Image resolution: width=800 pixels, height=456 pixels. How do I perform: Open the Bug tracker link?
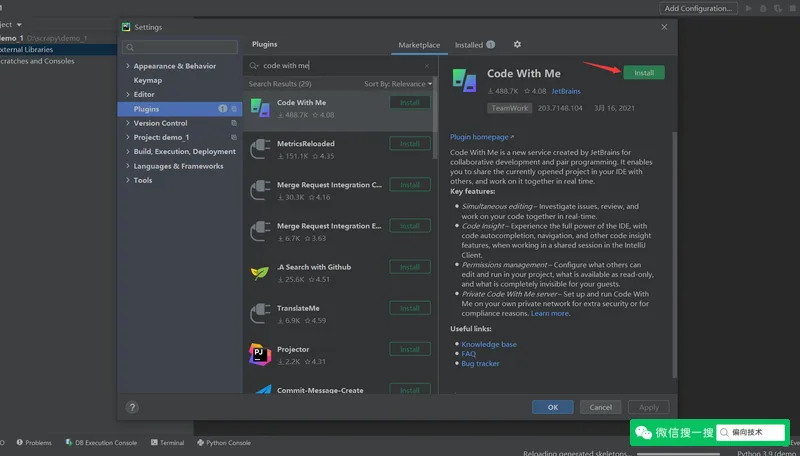[x=480, y=363]
